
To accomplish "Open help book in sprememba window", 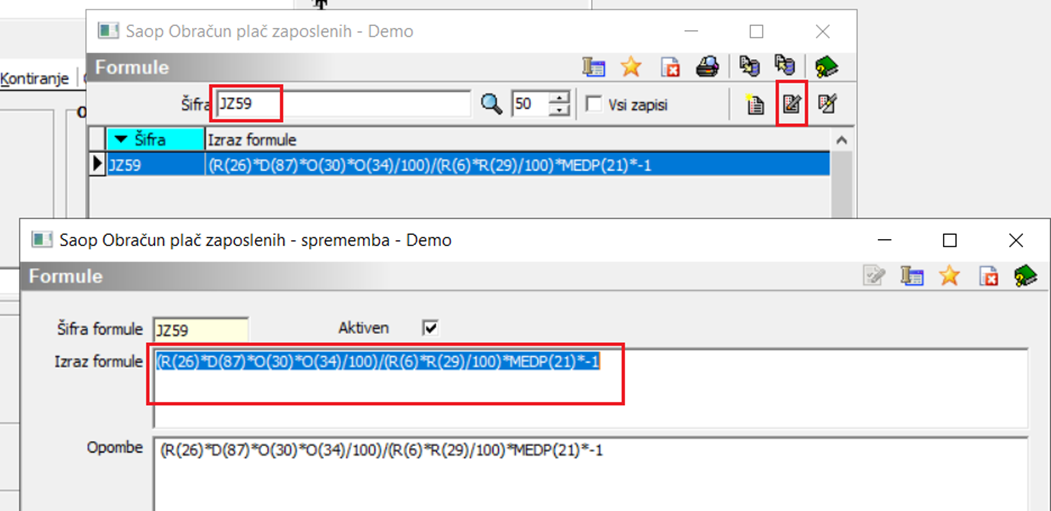I will click(x=1025, y=276).
